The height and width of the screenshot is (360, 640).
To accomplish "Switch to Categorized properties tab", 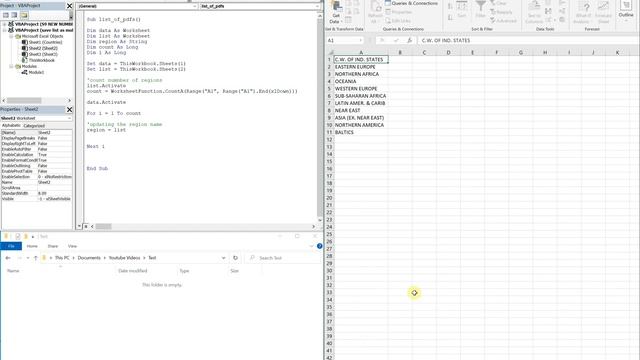I will [34, 126].
